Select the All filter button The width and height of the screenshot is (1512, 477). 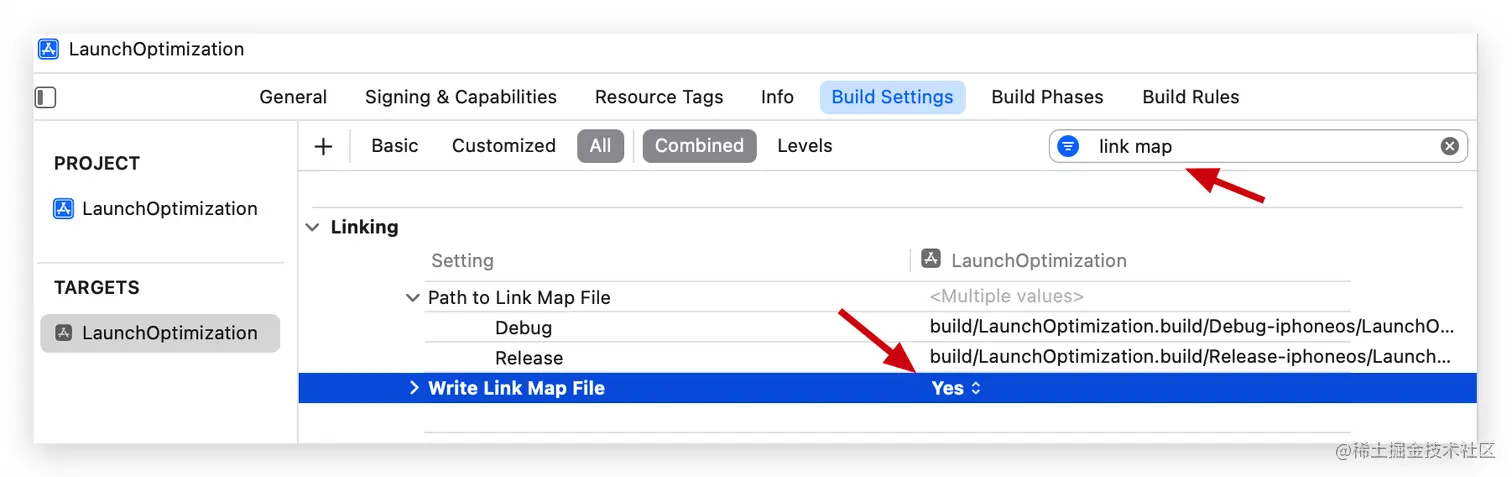tap(600, 146)
